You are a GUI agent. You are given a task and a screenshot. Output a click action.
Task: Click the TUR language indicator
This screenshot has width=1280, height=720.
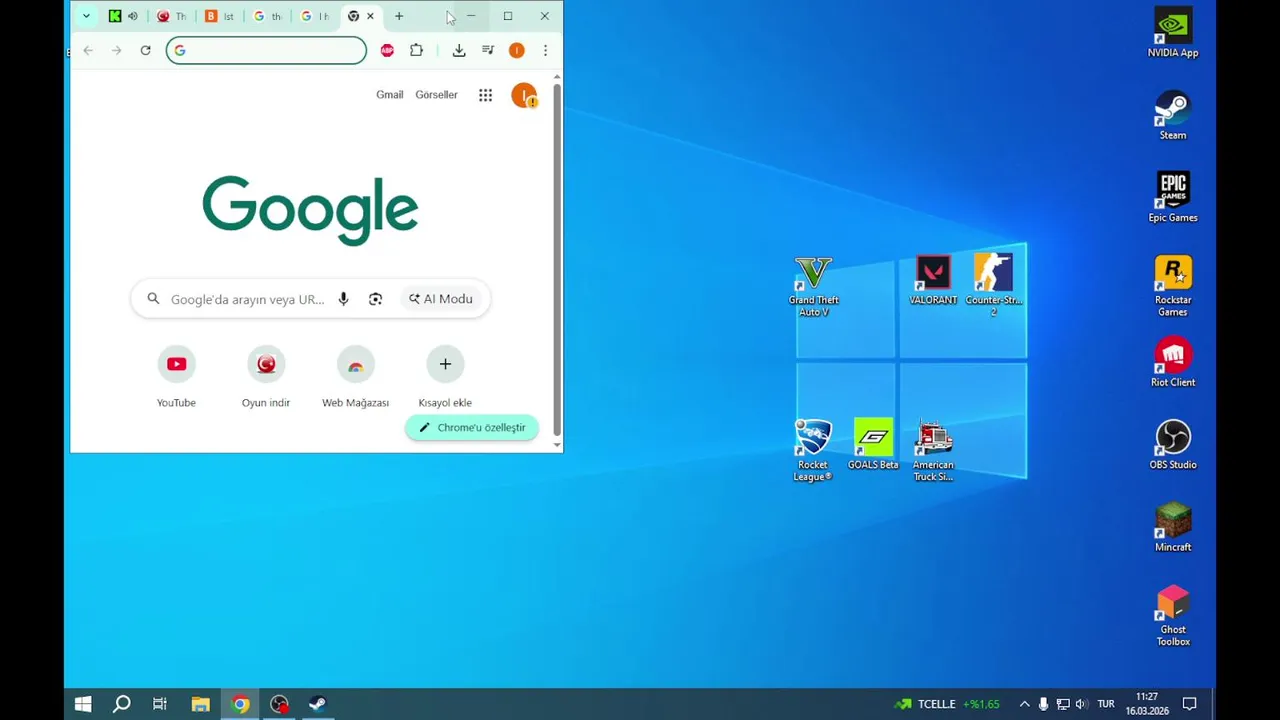pyautogui.click(x=1106, y=704)
